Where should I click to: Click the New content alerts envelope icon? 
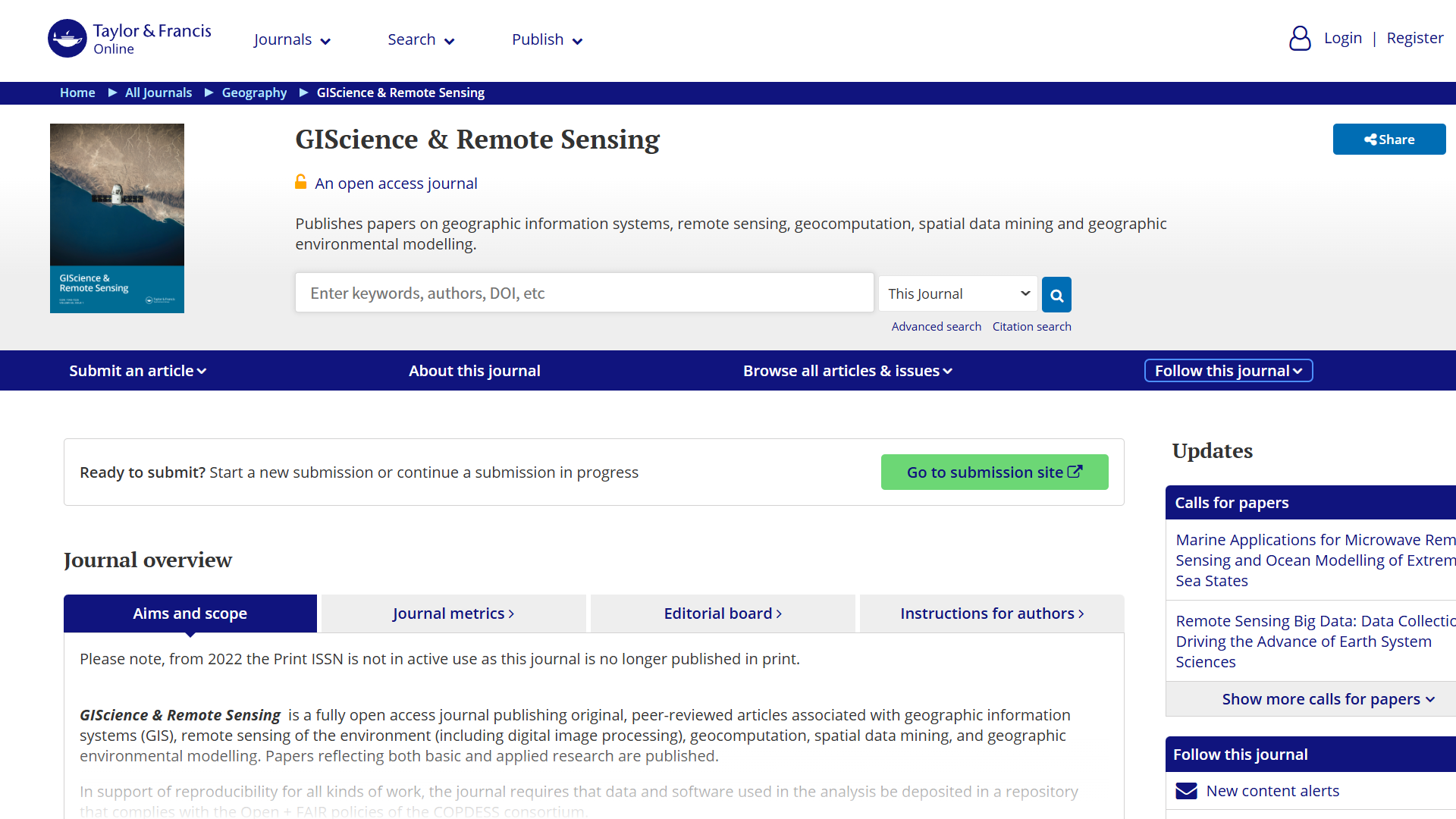[1186, 791]
